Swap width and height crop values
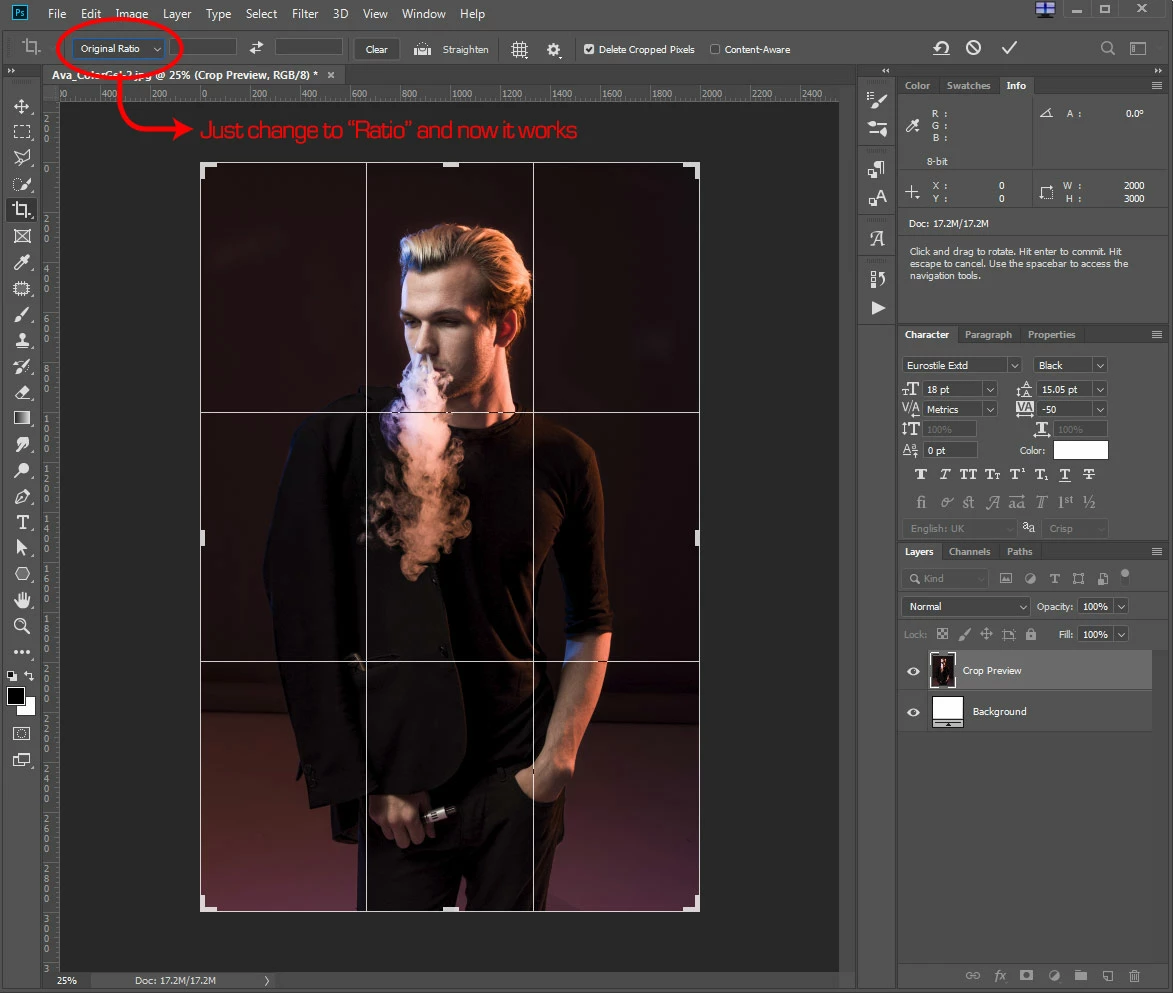The image size is (1173, 993). tap(256, 48)
